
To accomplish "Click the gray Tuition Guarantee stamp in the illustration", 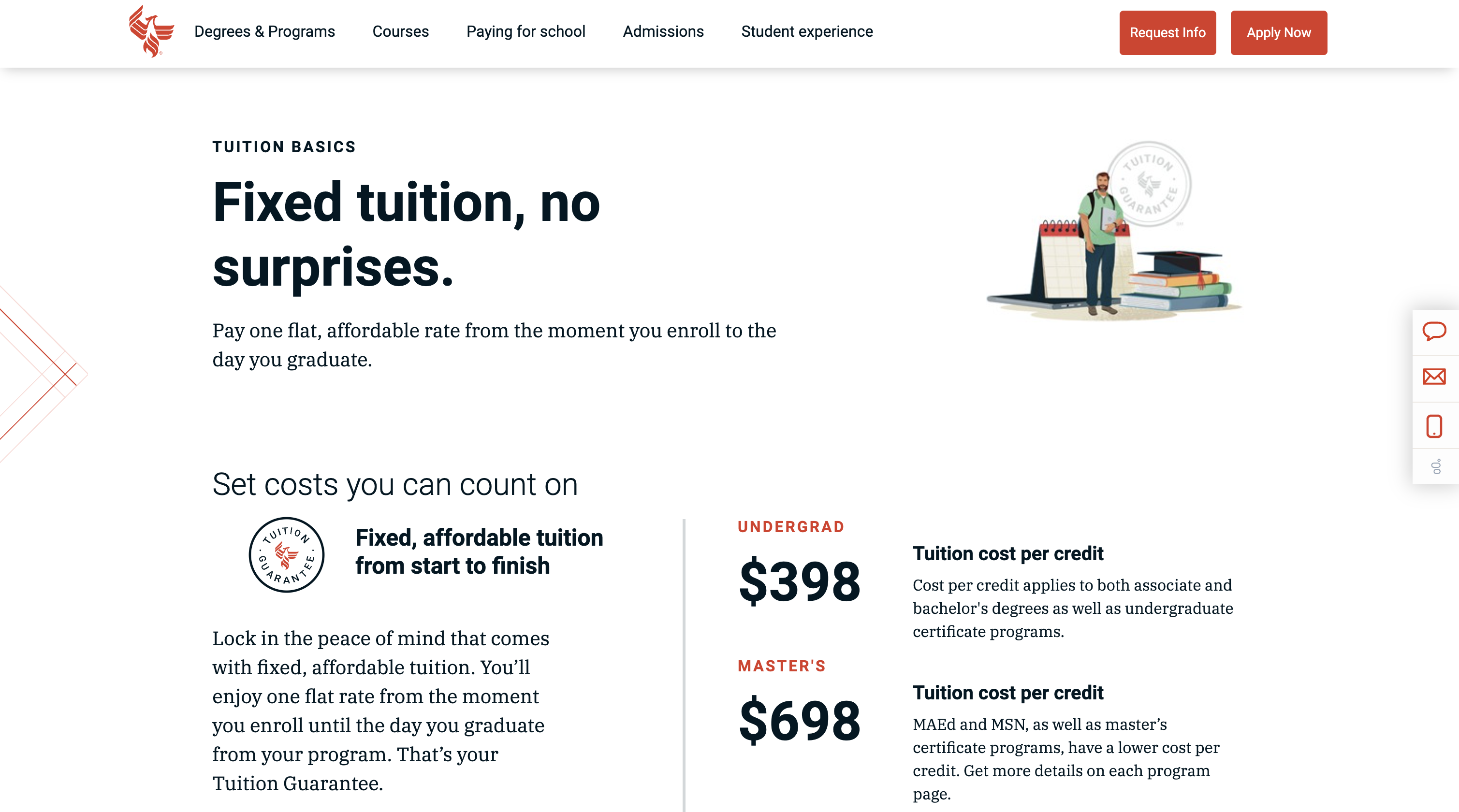I will 1149,185.
